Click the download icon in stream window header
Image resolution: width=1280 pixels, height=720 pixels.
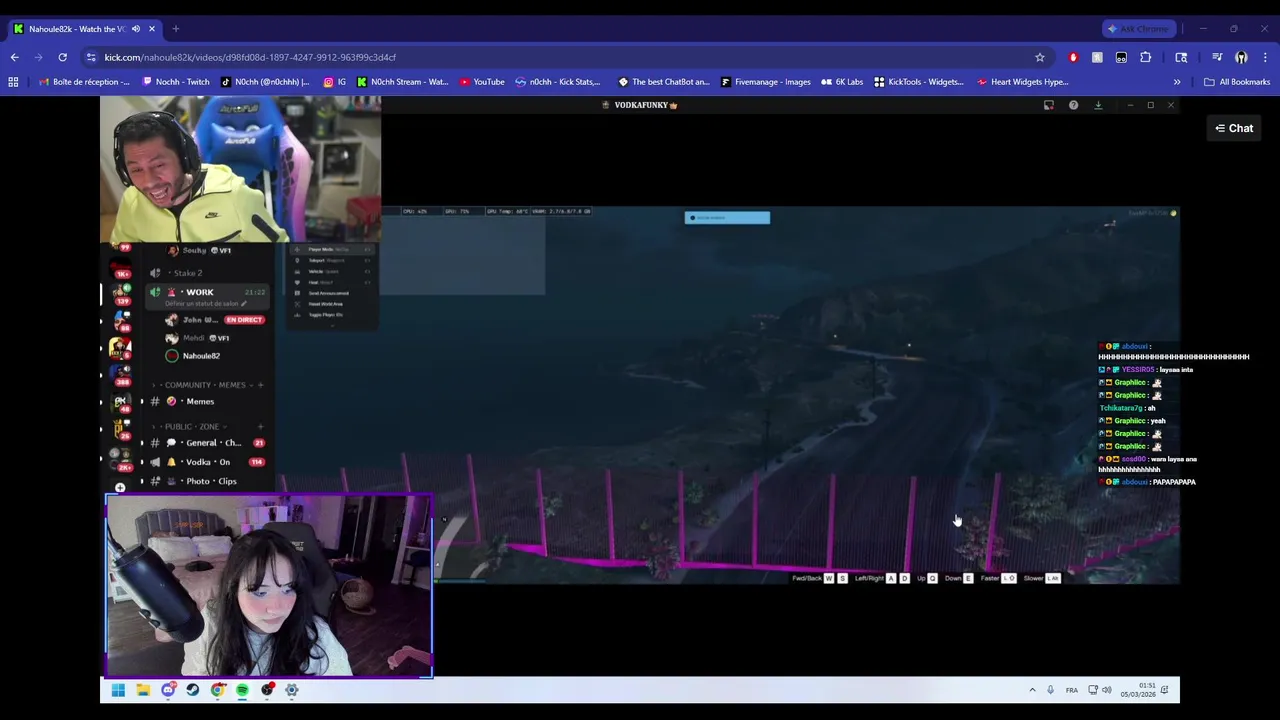(x=1098, y=105)
